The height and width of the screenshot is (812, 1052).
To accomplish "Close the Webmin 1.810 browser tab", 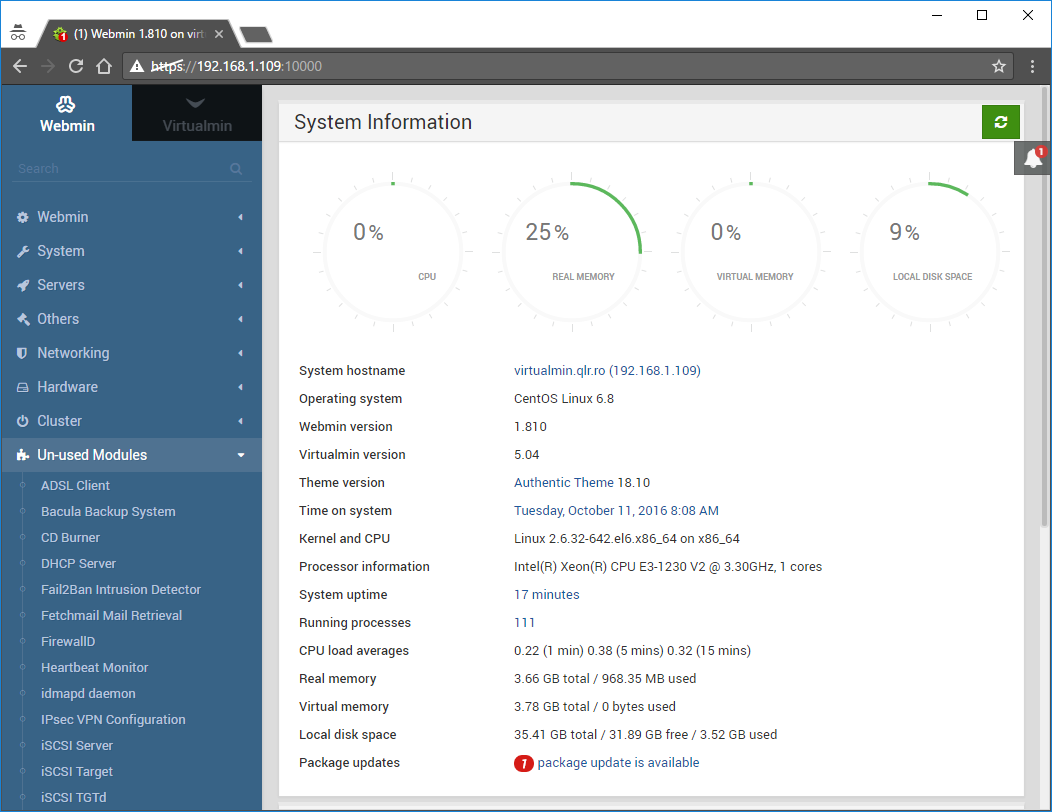I will [219, 34].
